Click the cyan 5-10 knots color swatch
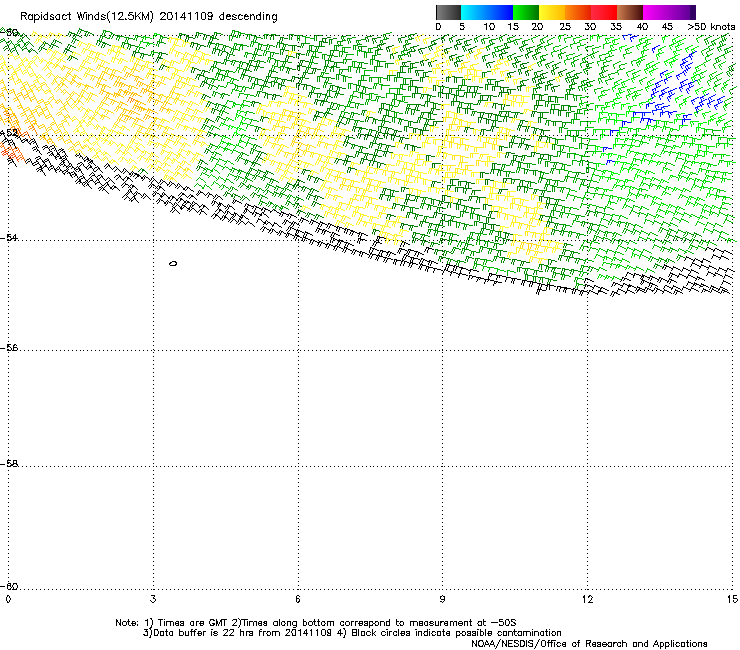 [473, 12]
